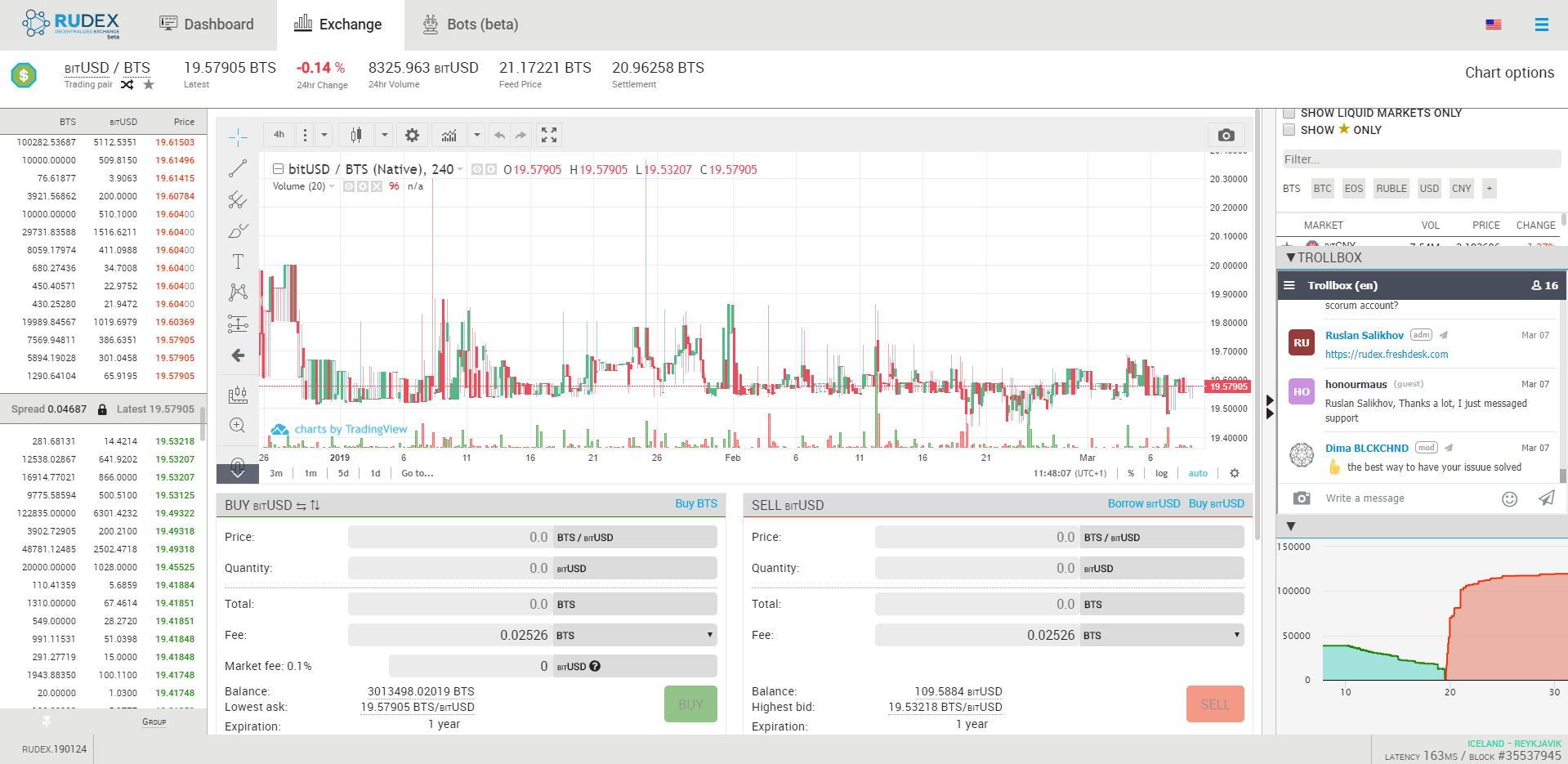Collapse the bitUSD/BTS chart legend
Viewport: 1568px width, 764px height.
(x=278, y=169)
